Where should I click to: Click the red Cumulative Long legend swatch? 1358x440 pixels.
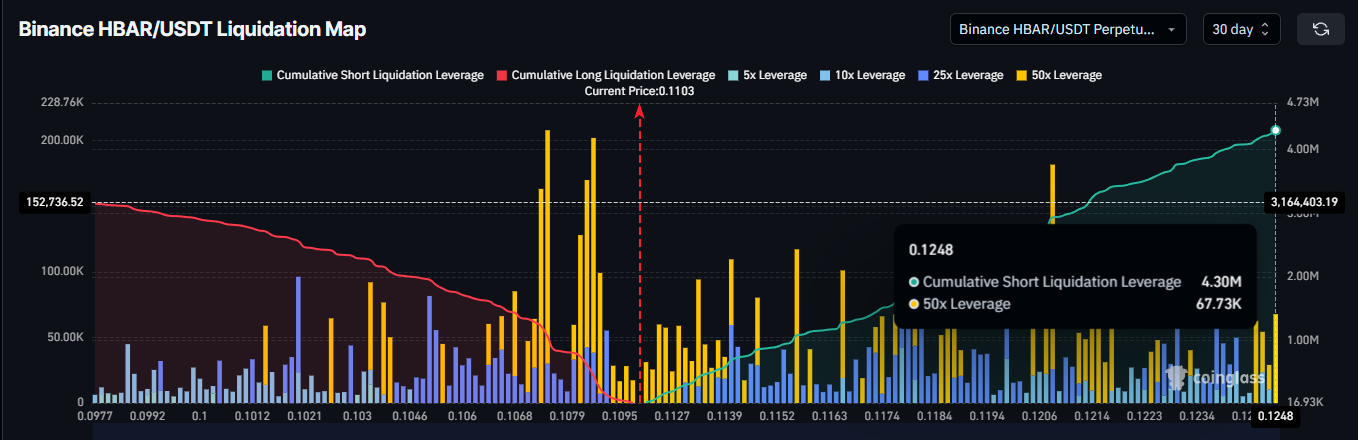[502, 75]
